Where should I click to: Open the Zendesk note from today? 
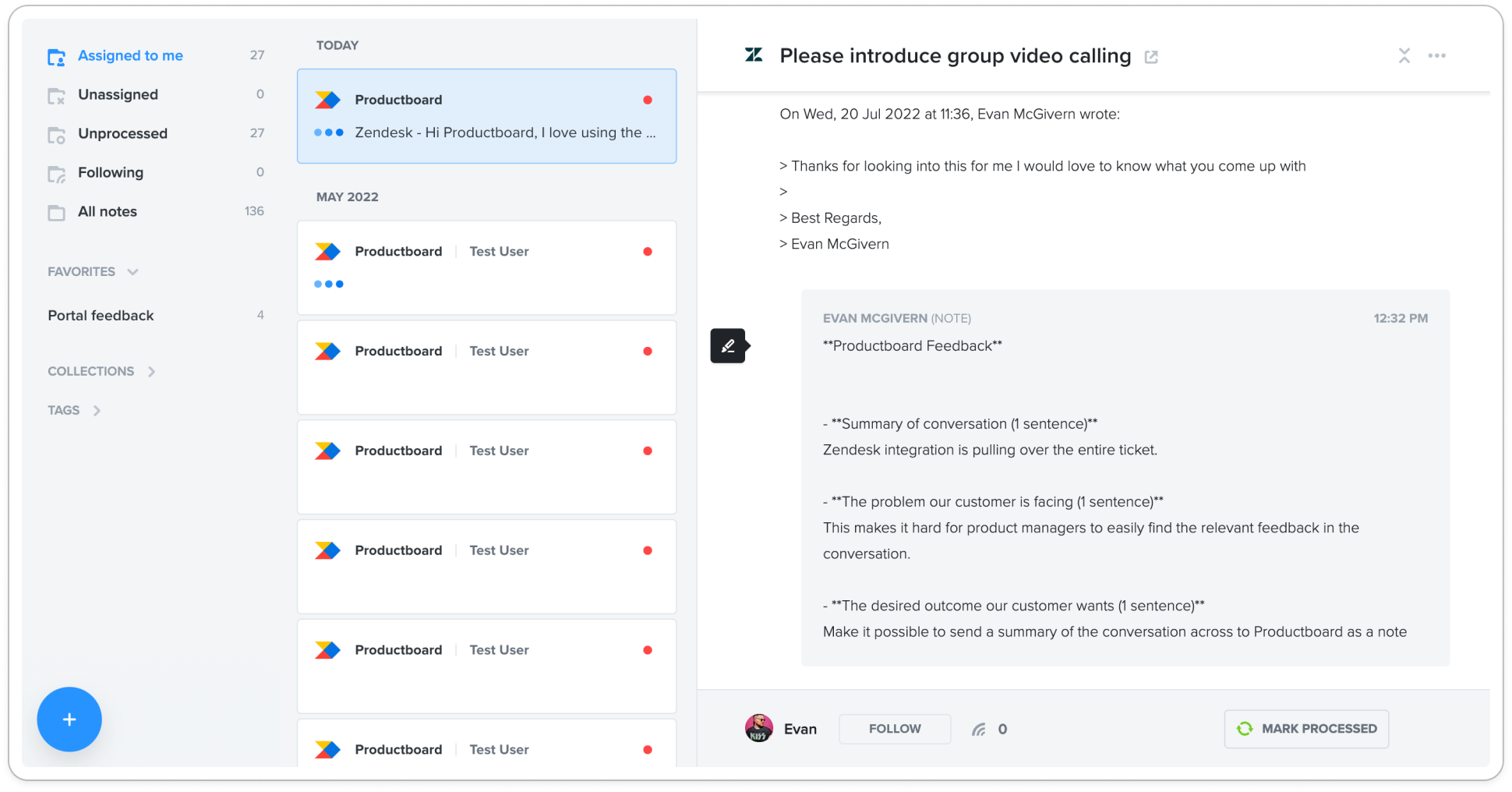[x=486, y=116]
